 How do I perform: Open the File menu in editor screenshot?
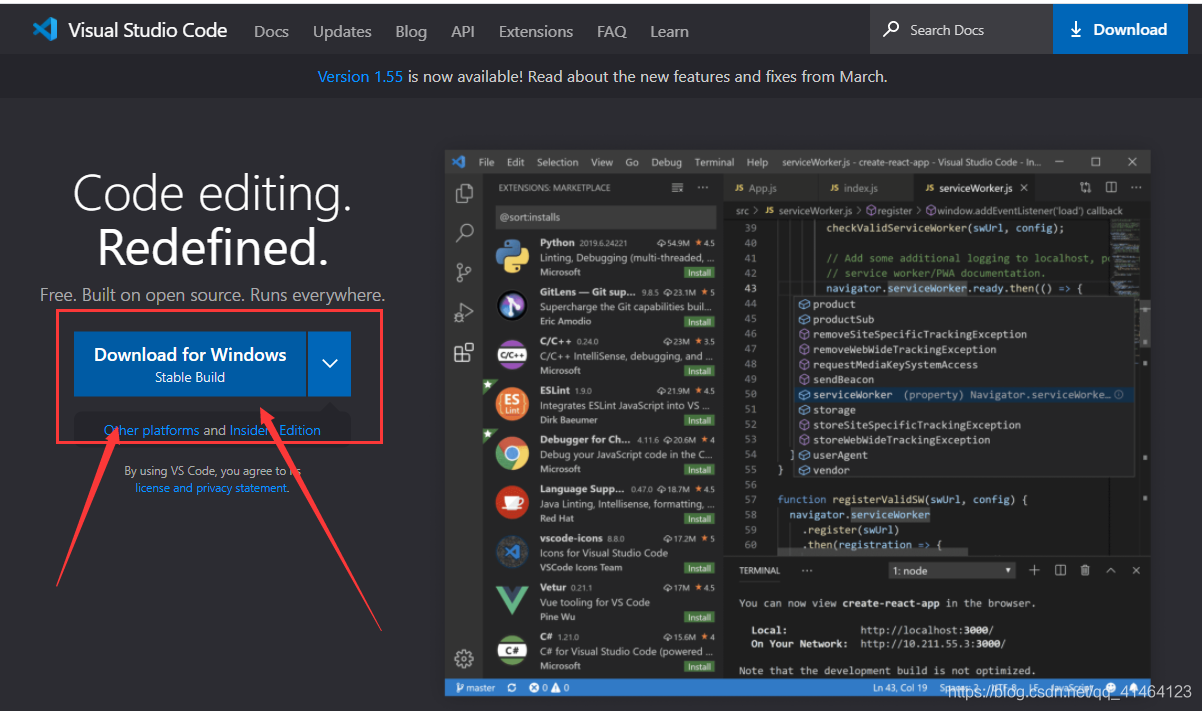[486, 162]
